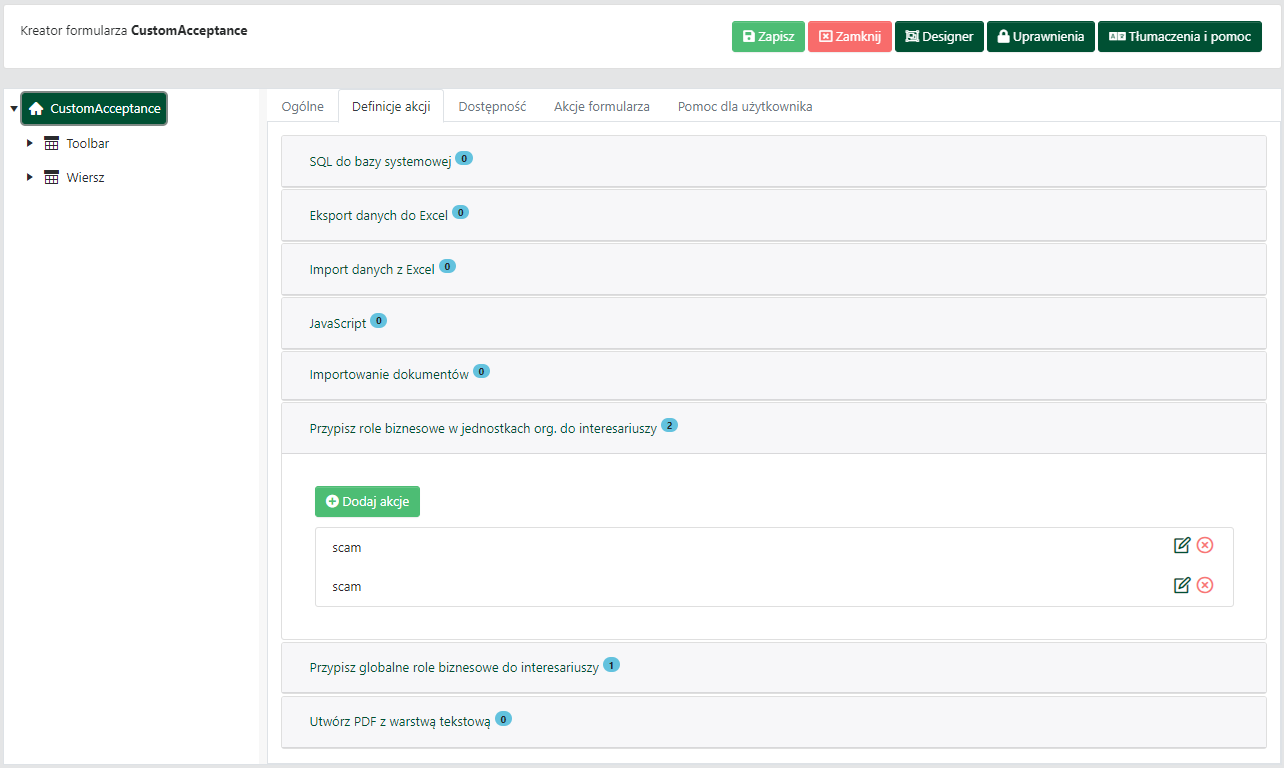This screenshot has width=1284, height=768.
Task: Delete the second scam action
Action: pos(1205,585)
